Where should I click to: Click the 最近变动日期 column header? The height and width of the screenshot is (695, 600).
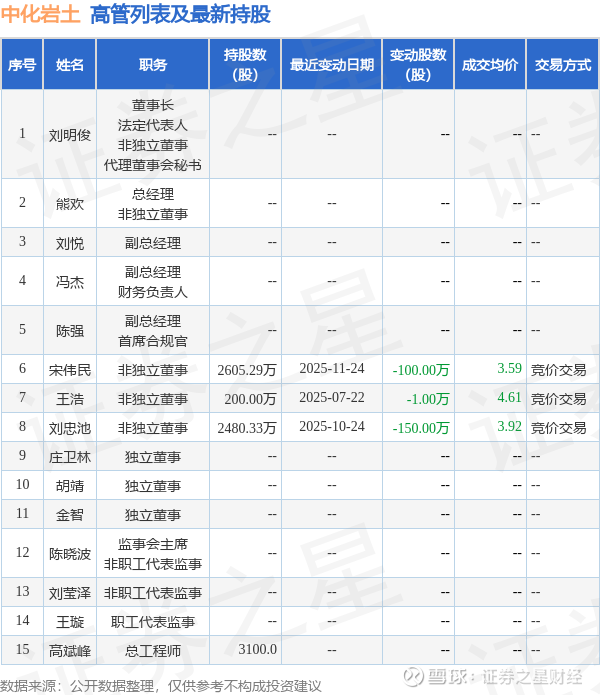pos(332,65)
